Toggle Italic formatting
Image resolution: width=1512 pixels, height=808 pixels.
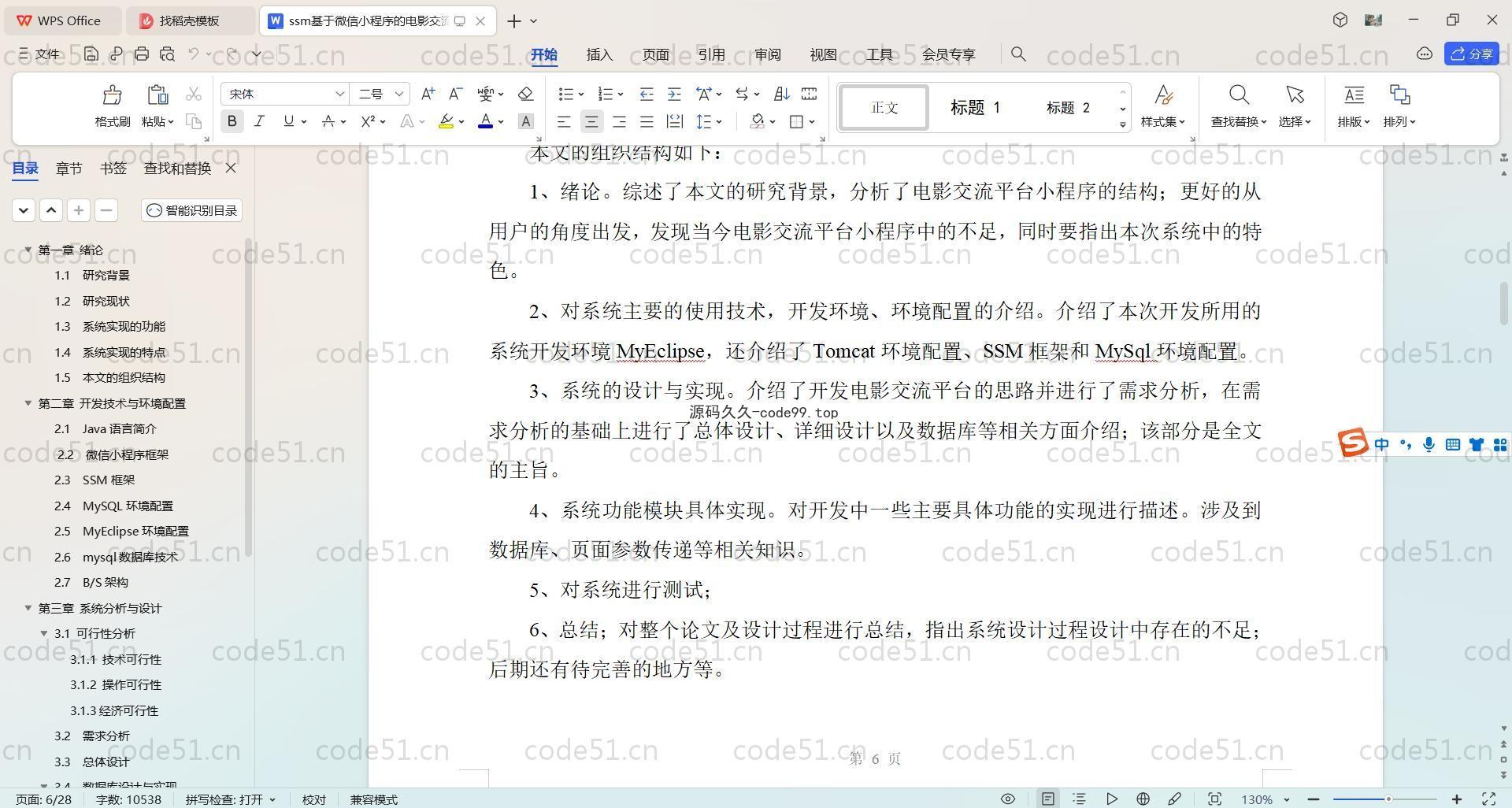259,121
